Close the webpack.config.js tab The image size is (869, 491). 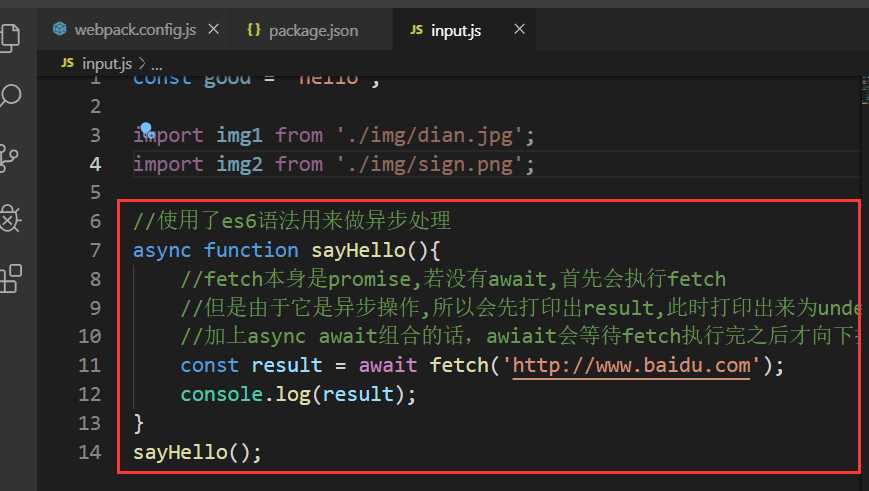point(213,29)
